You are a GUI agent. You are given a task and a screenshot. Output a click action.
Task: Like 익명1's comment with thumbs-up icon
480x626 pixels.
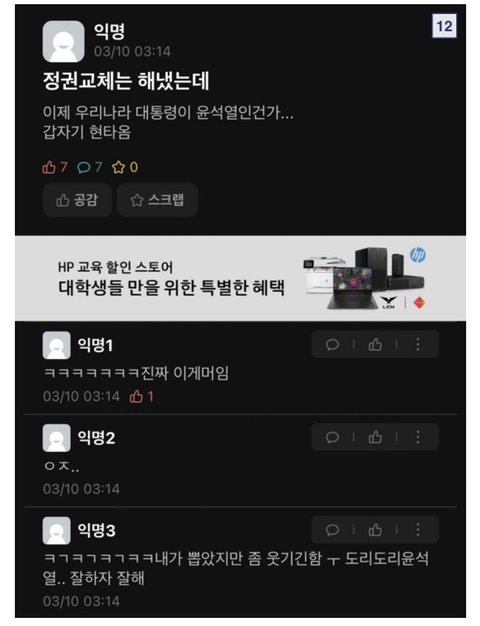pyautogui.click(x=375, y=344)
